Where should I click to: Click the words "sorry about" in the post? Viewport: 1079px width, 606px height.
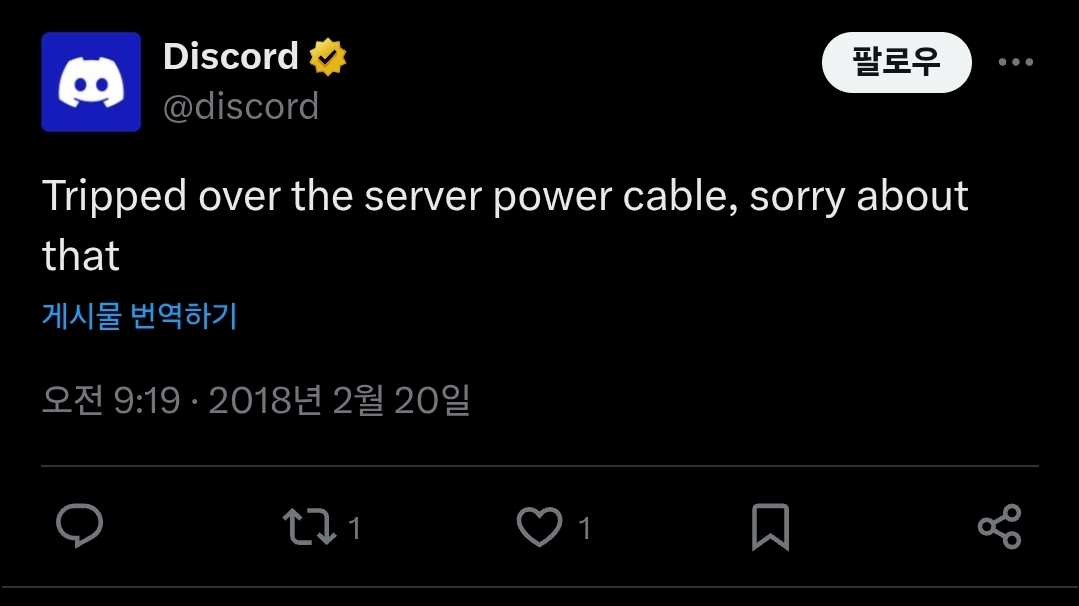click(x=859, y=196)
